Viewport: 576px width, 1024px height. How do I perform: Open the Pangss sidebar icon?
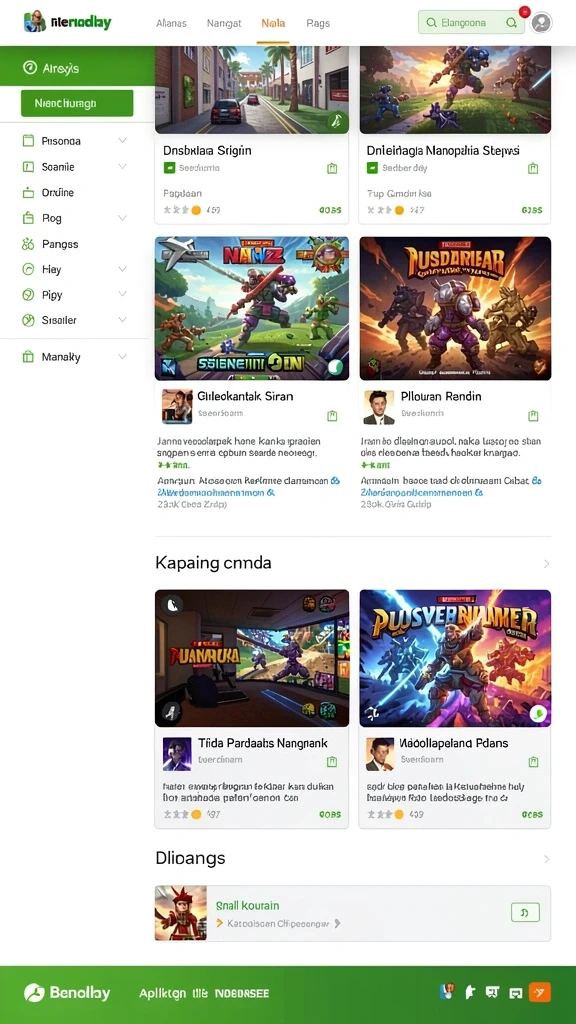28,244
